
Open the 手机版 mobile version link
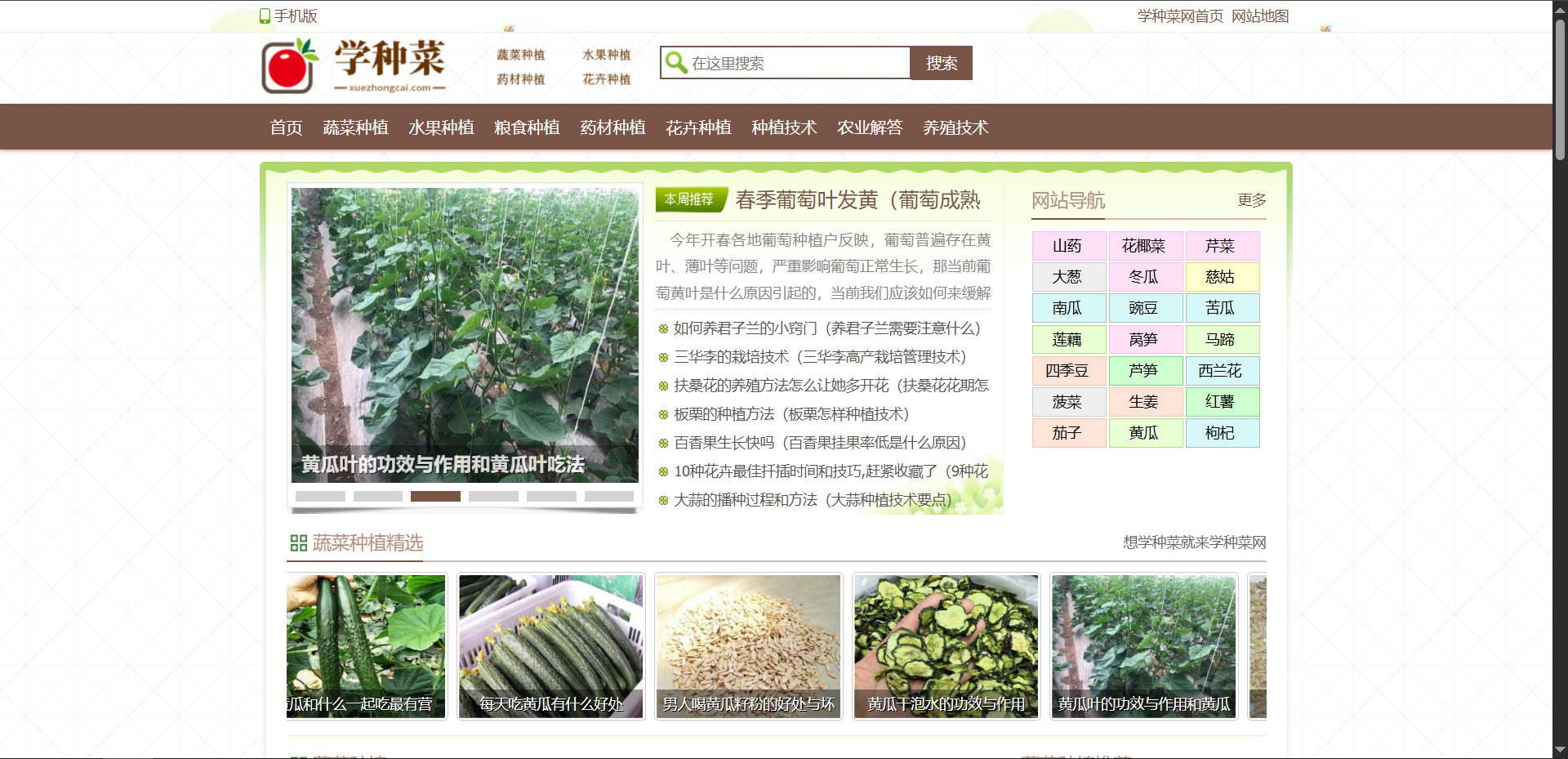coord(296,16)
